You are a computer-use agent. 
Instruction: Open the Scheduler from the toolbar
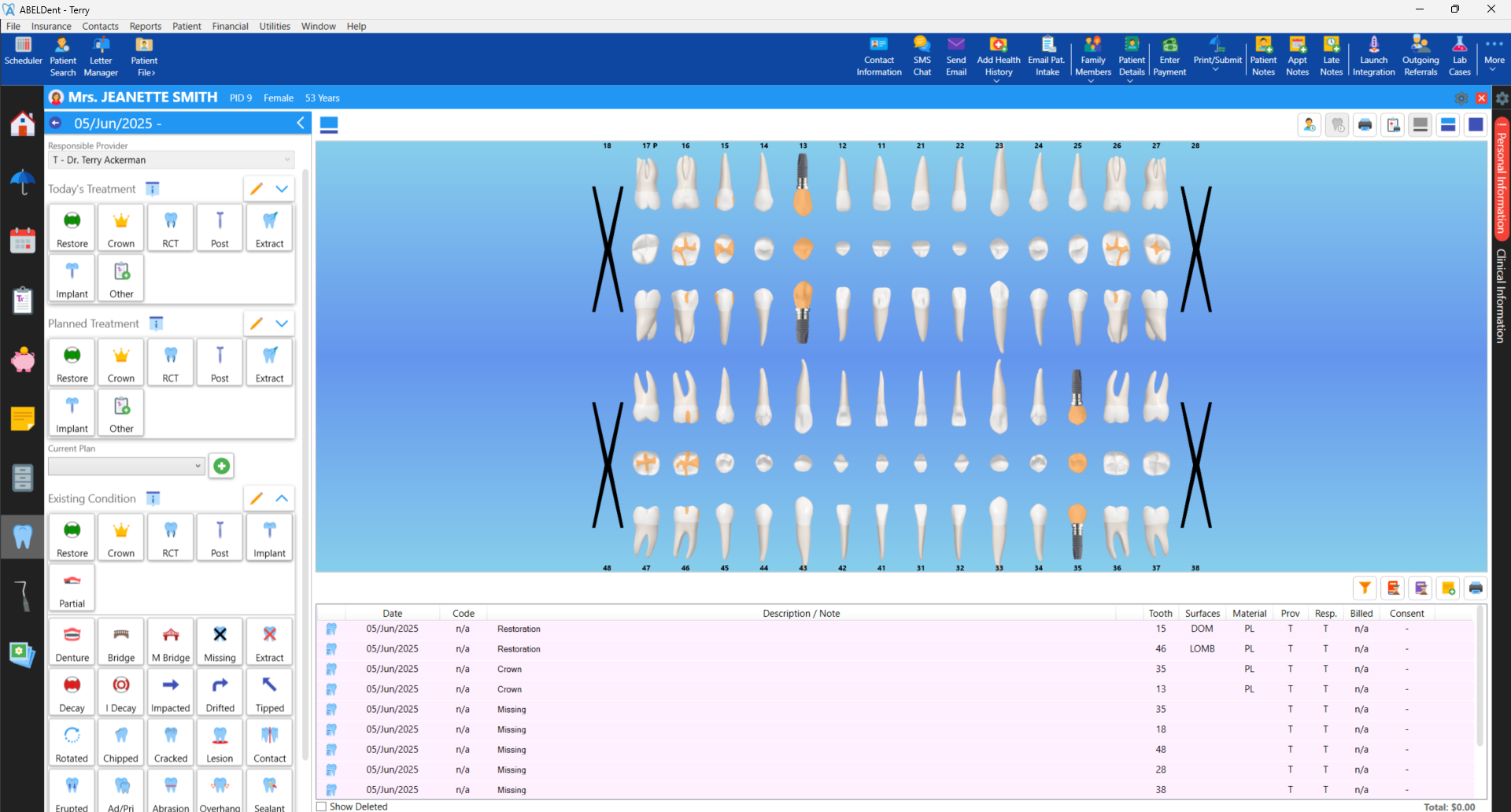[23, 54]
